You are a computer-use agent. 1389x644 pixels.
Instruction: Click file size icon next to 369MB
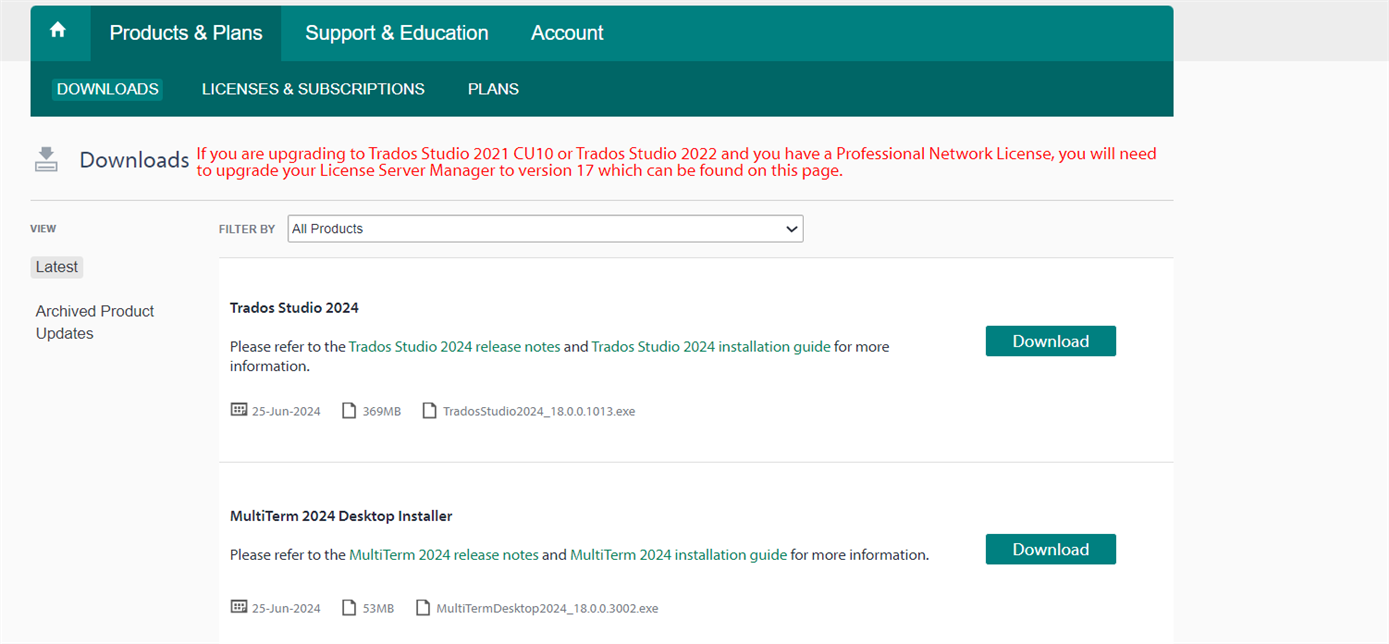[349, 411]
